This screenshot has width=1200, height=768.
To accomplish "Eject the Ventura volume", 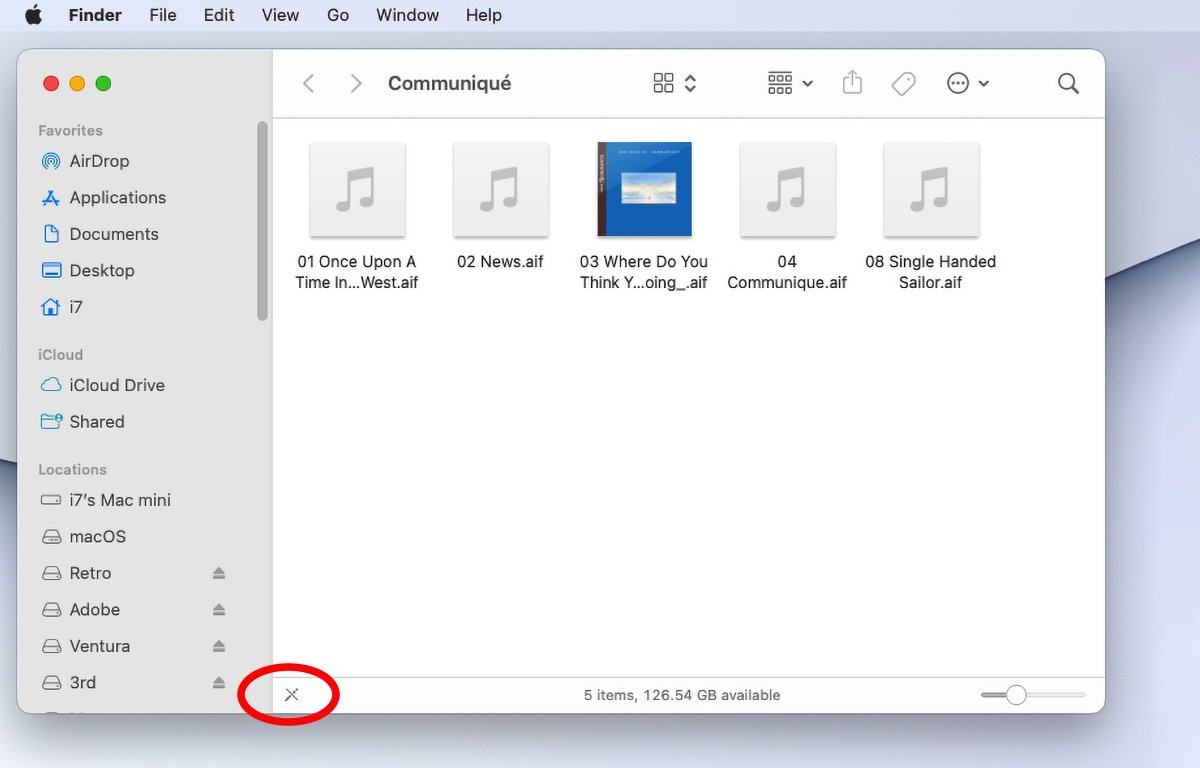I will (219, 647).
